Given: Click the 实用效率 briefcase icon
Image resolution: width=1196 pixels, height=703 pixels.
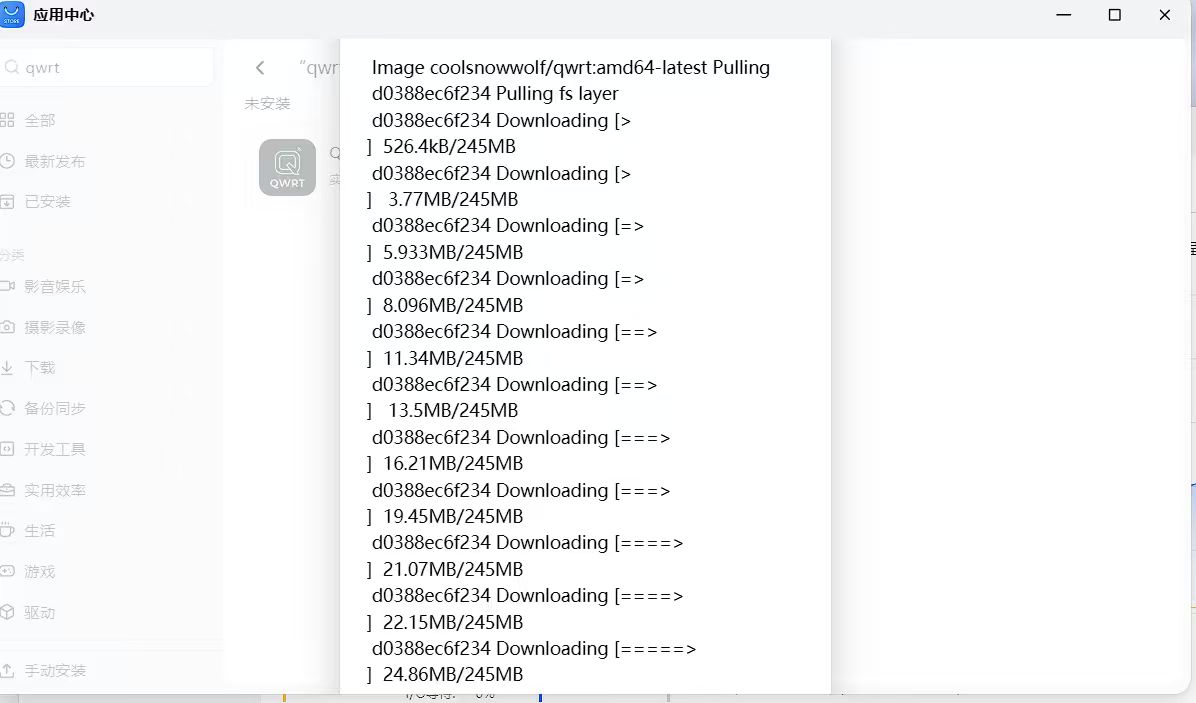Looking at the screenshot, I should coord(8,490).
